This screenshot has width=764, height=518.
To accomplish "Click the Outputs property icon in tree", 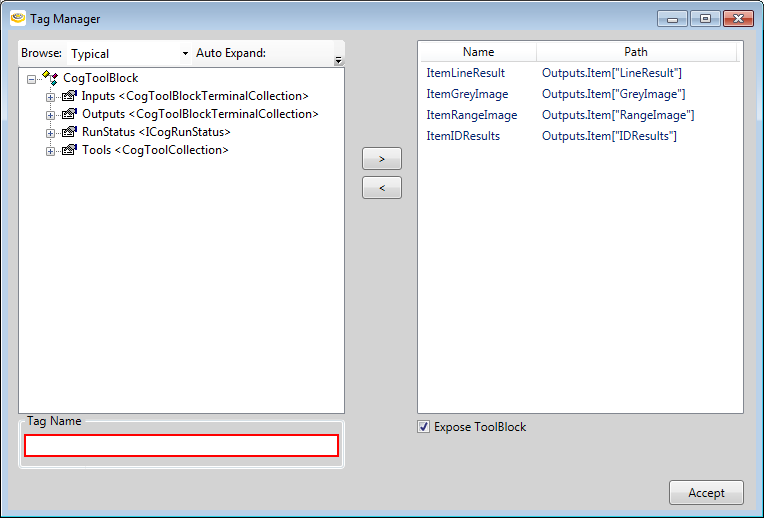I will coord(69,114).
